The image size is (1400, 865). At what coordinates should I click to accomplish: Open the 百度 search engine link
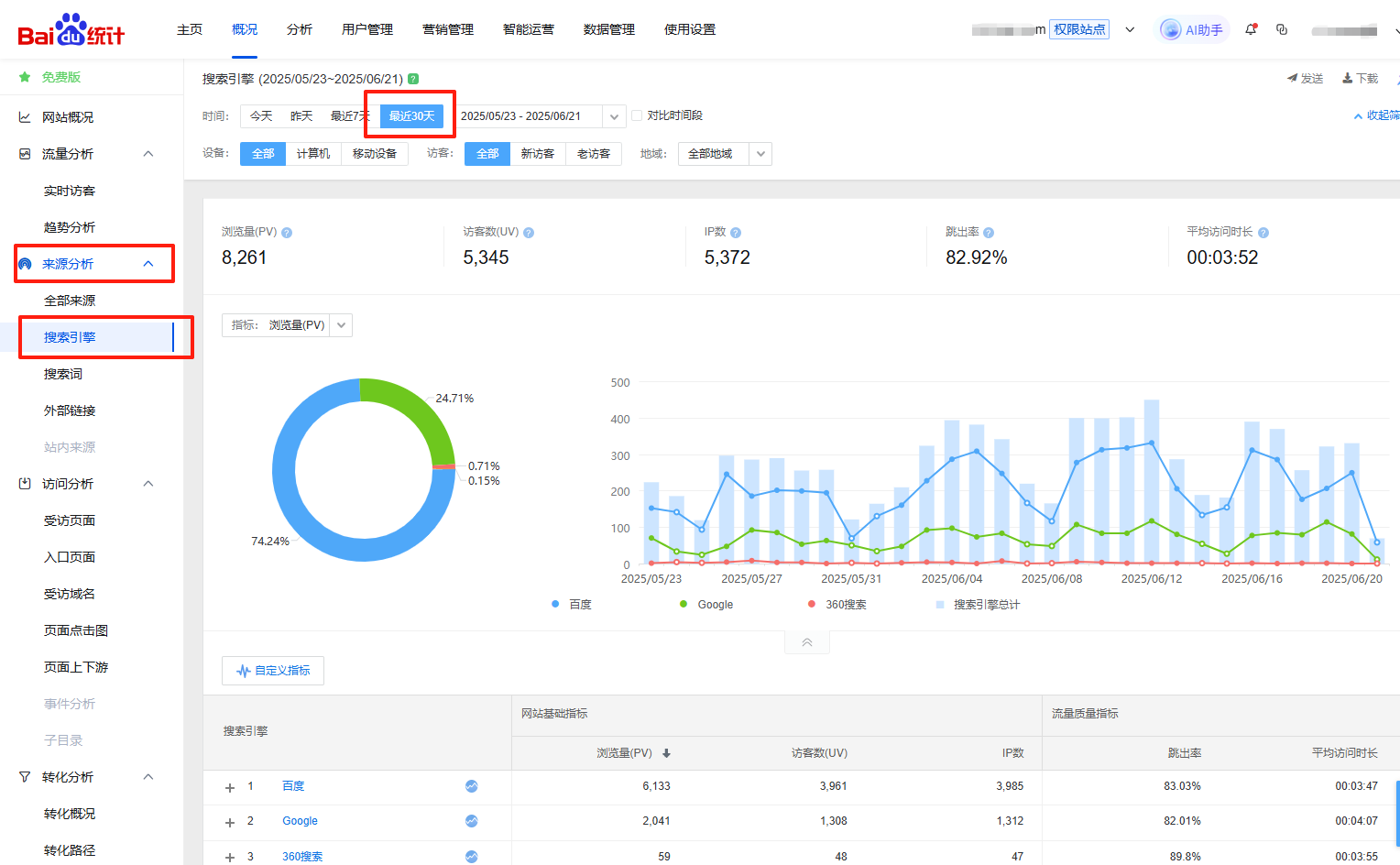pyautogui.click(x=292, y=785)
